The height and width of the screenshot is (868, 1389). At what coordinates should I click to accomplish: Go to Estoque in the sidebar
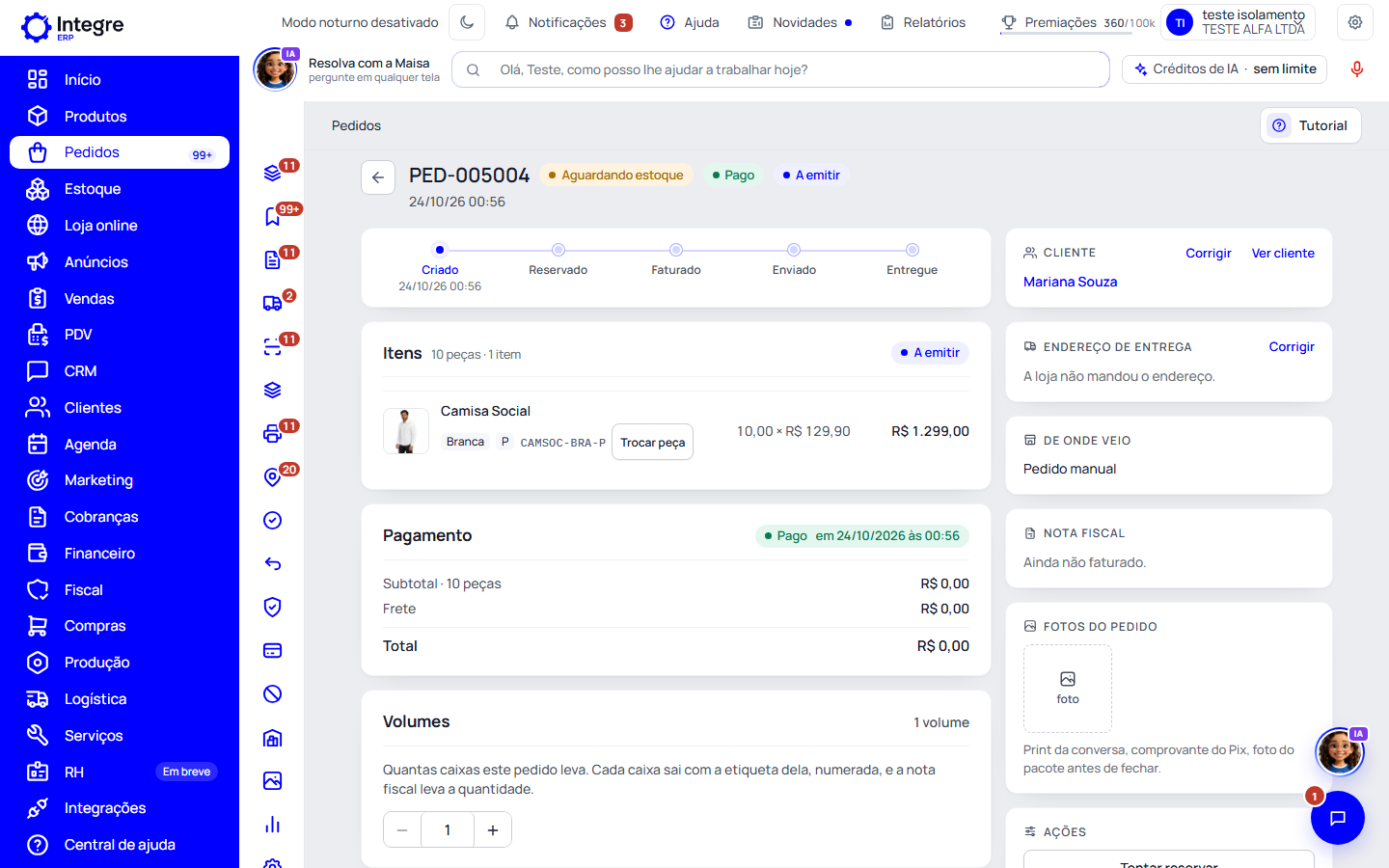[x=120, y=189]
